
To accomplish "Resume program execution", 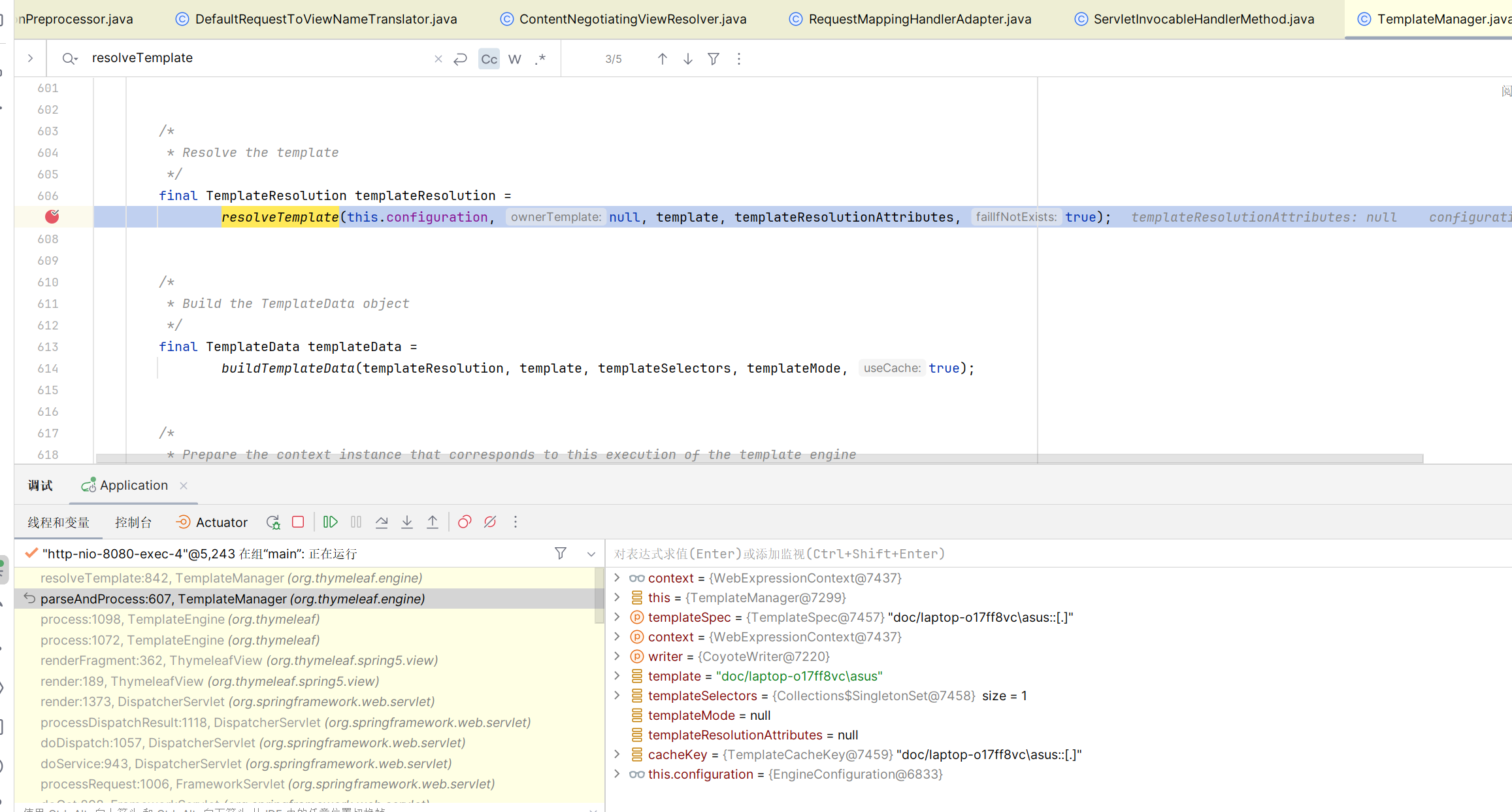I will click(x=331, y=522).
